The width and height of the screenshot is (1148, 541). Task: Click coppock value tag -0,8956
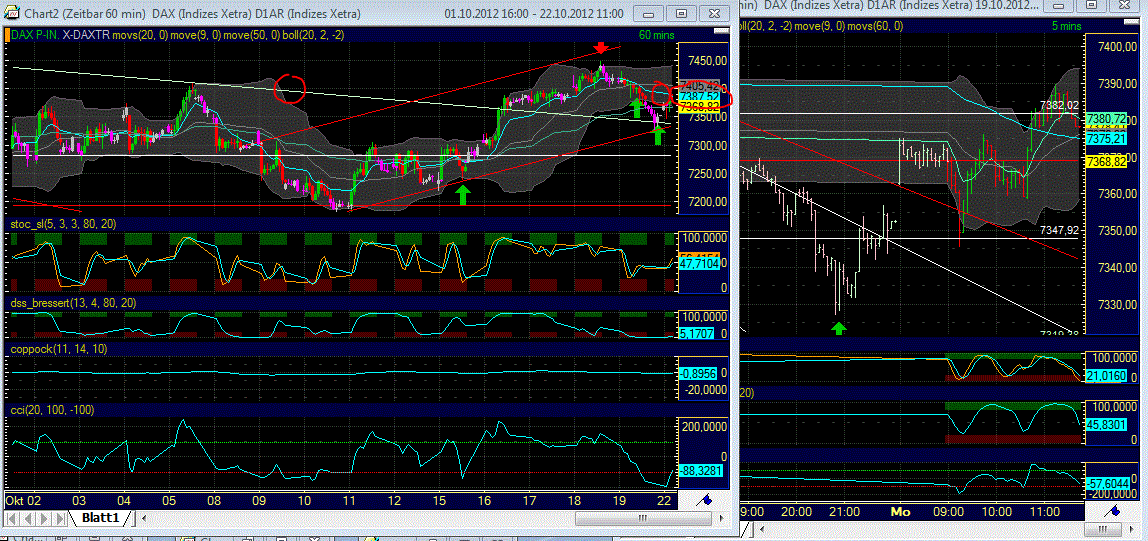click(x=698, y=373)
